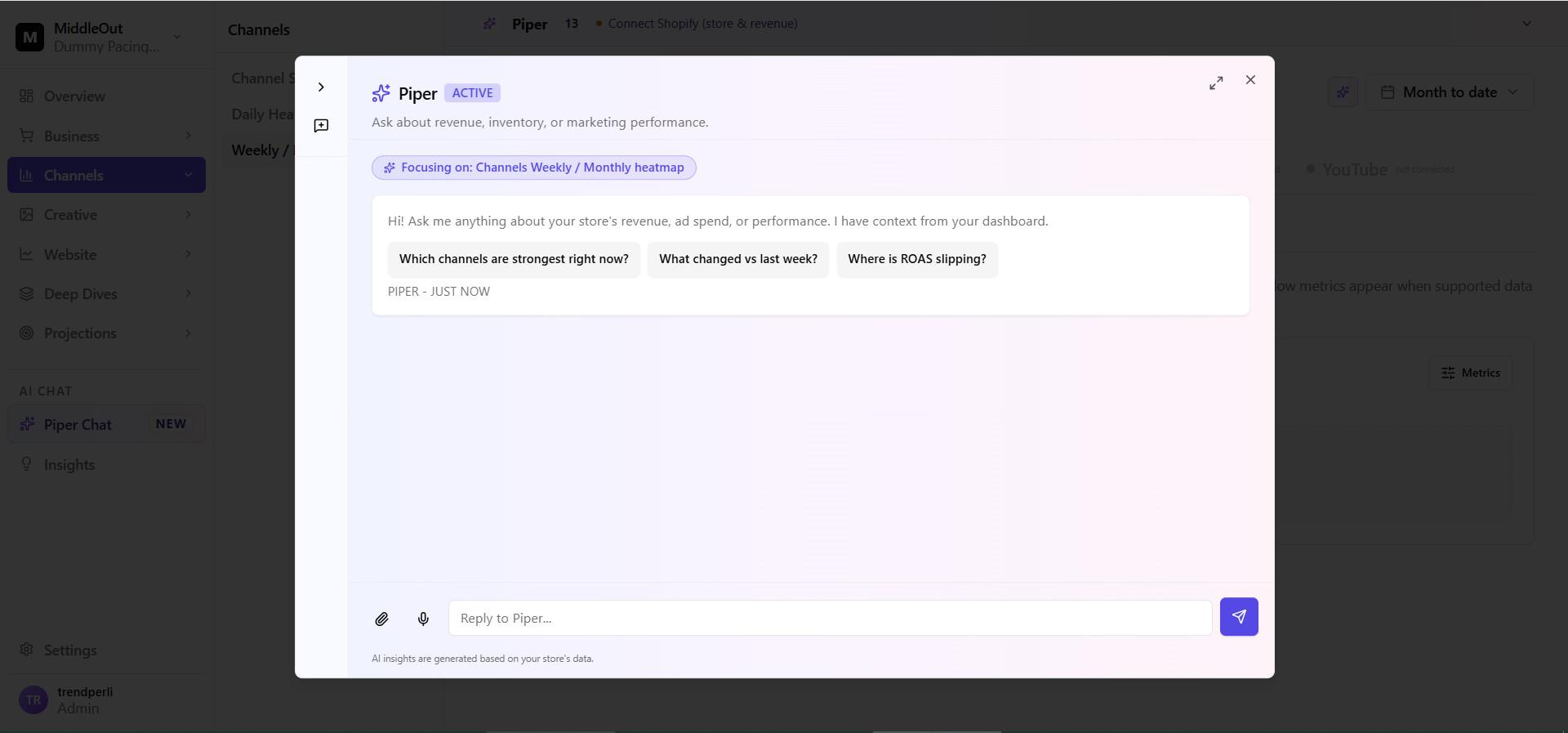
Task: Open the Daily heatmap channel submenu item
Action: (x=262, y=114)
